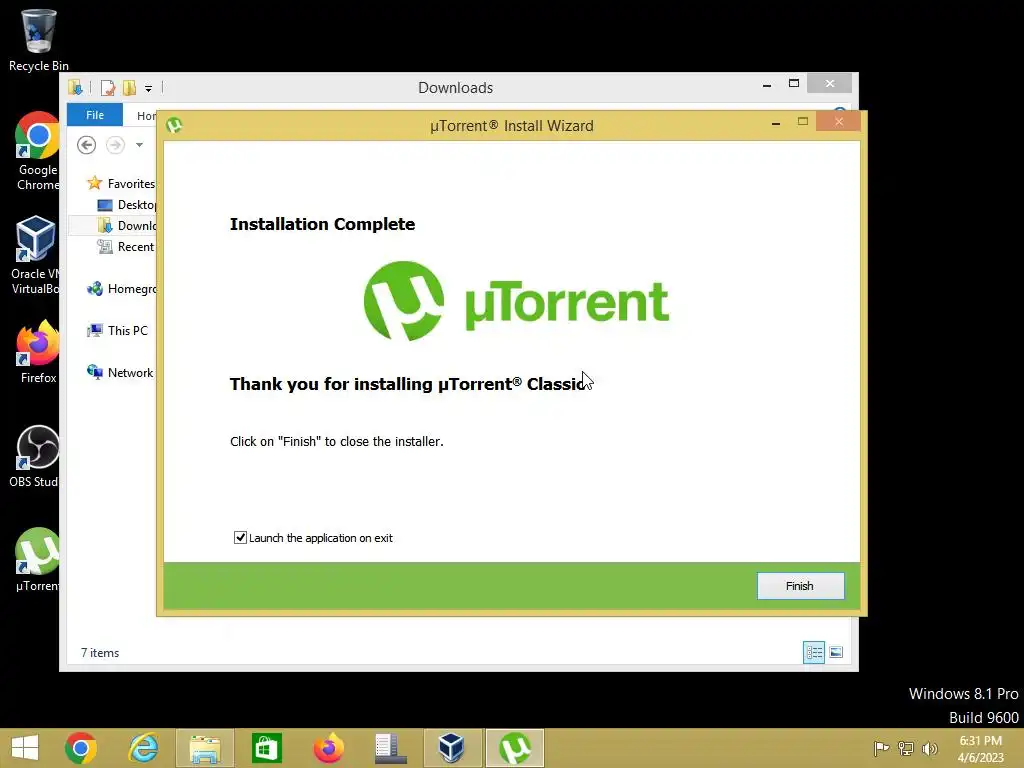Click the 7 items status bar text

(100, 652)
